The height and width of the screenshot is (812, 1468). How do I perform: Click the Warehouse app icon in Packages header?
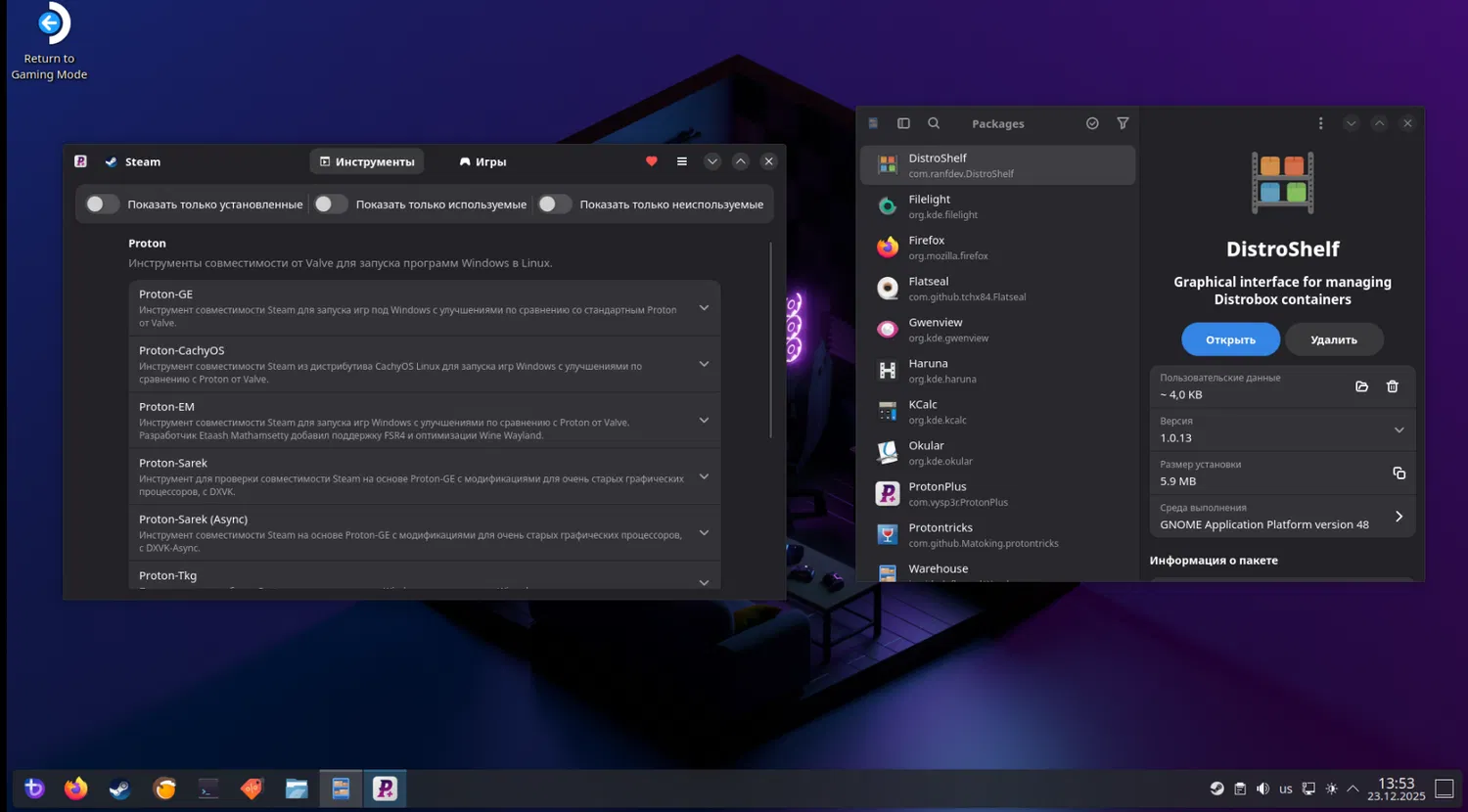click(873, 123)
